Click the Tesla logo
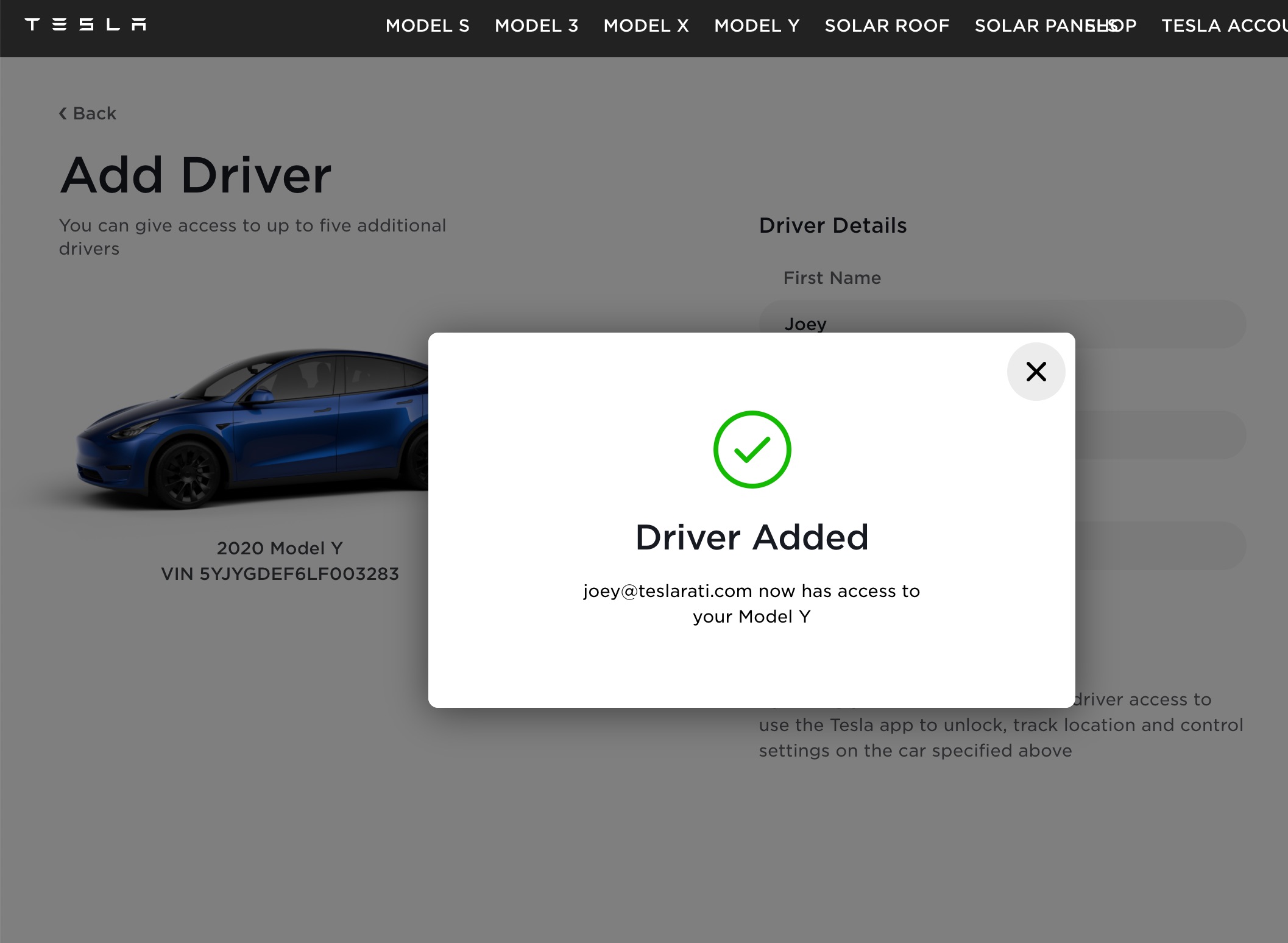Screen dimensions: 1288x943 click(x=86, y=25)
